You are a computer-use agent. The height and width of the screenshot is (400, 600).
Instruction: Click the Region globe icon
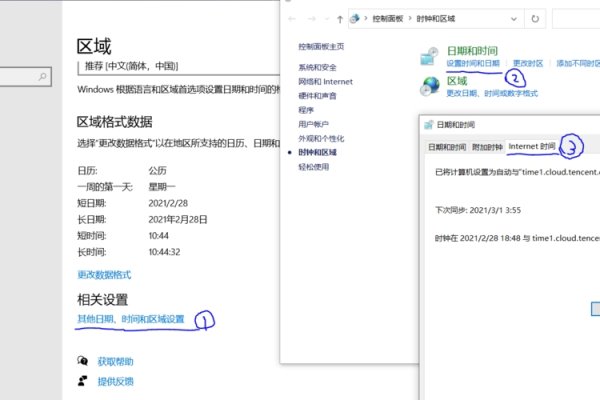[429, 86]
